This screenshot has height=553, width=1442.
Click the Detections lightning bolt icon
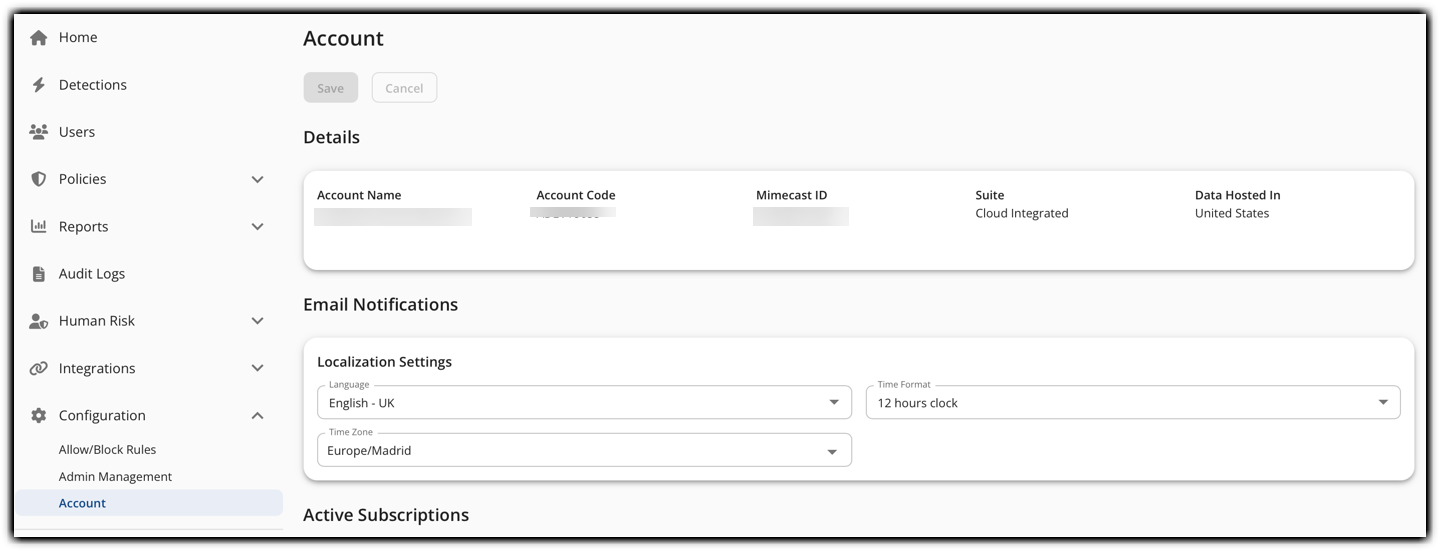pyautogui.click(x=39, y=85)
